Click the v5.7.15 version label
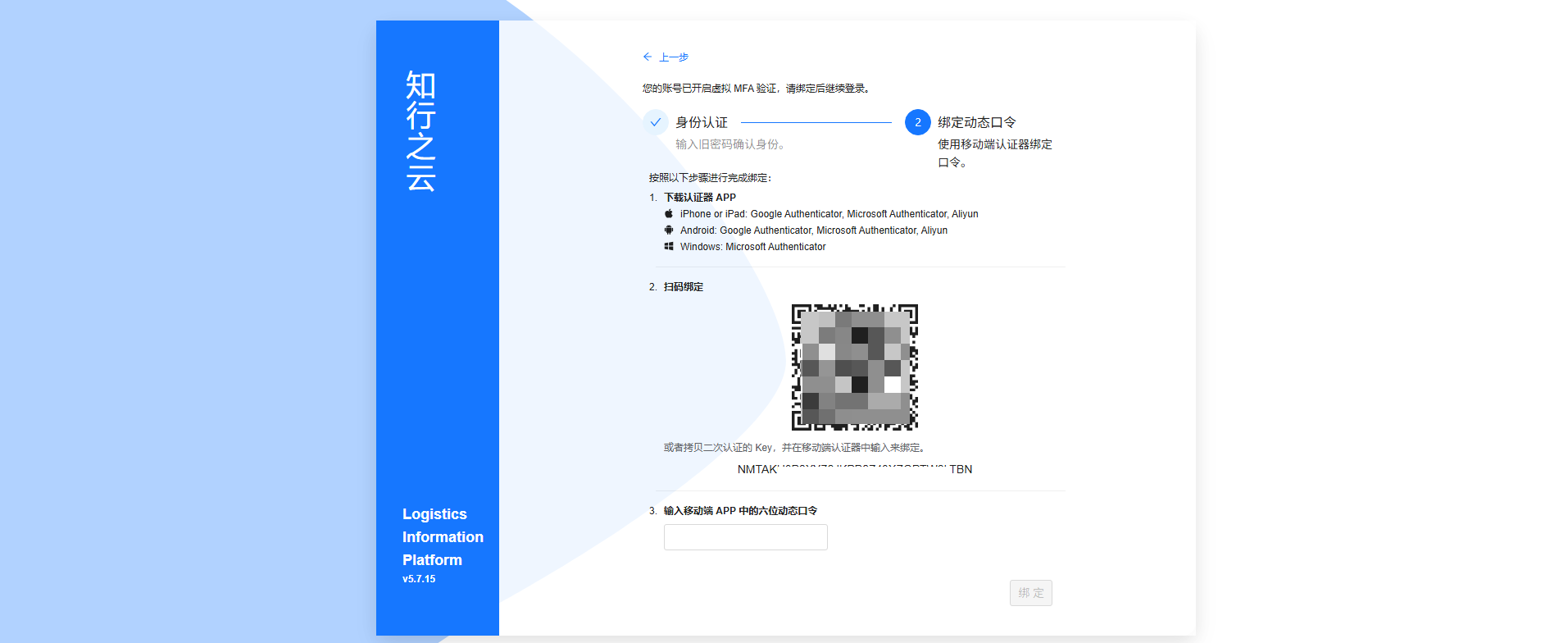1568x643 pixels. click(x=419, y=579)
